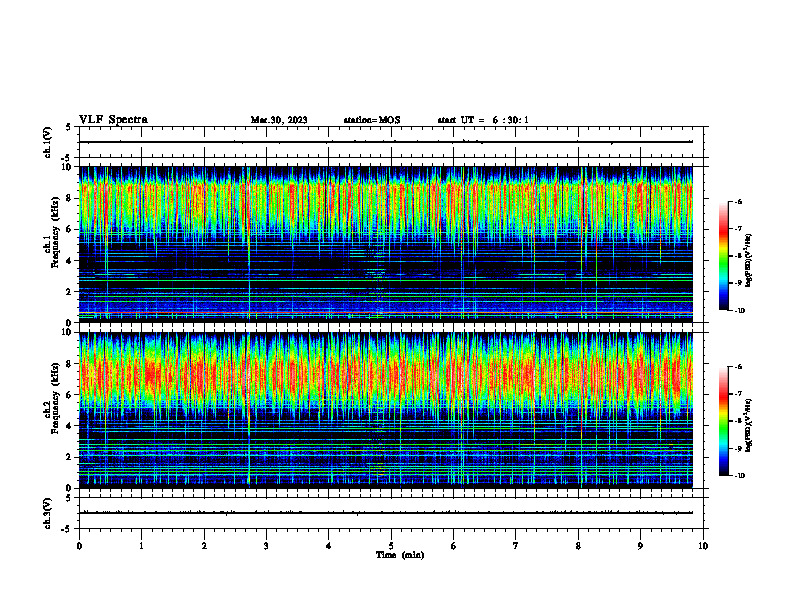This screenshot has width=792, height=612.
Task: Click the "-10" label on the ch.2 color bar
Action: pos(740,475)
